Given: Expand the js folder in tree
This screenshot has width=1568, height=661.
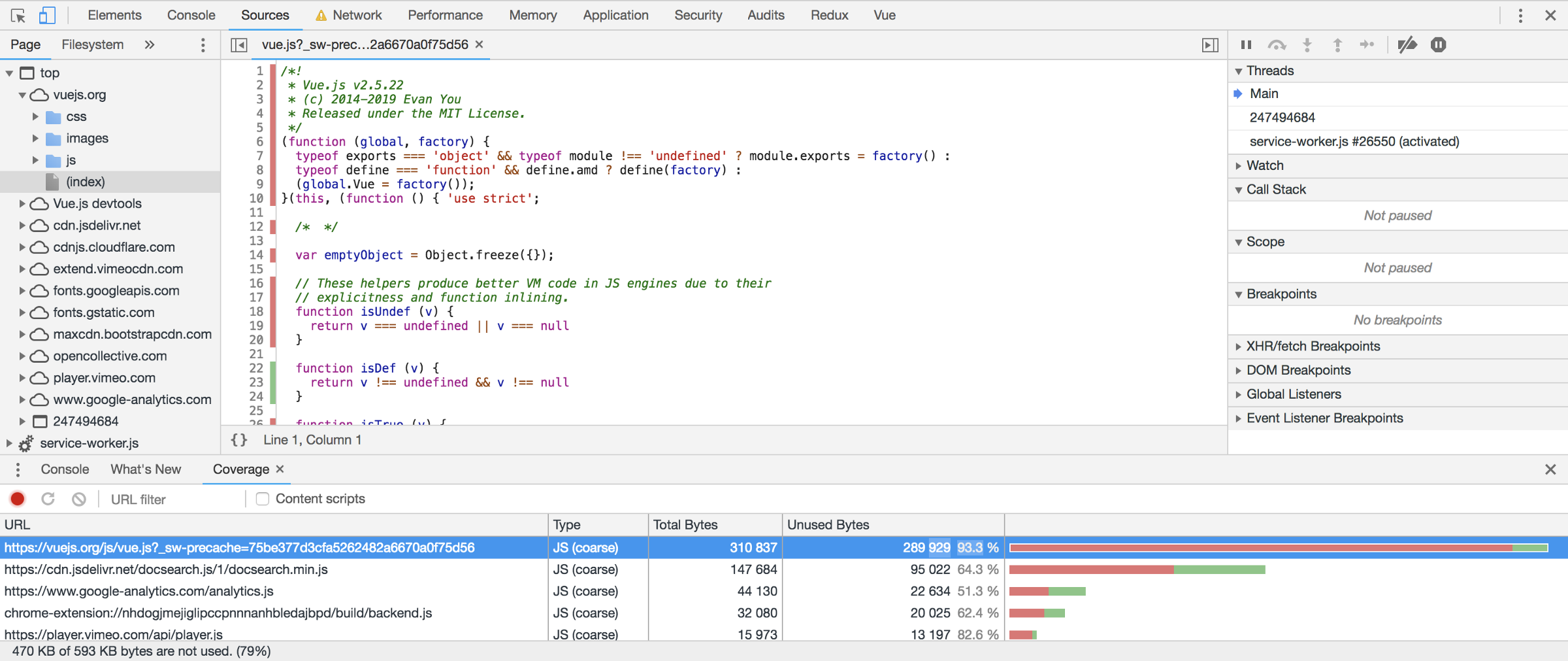Looking at the screenshot, I should point(35,160).
